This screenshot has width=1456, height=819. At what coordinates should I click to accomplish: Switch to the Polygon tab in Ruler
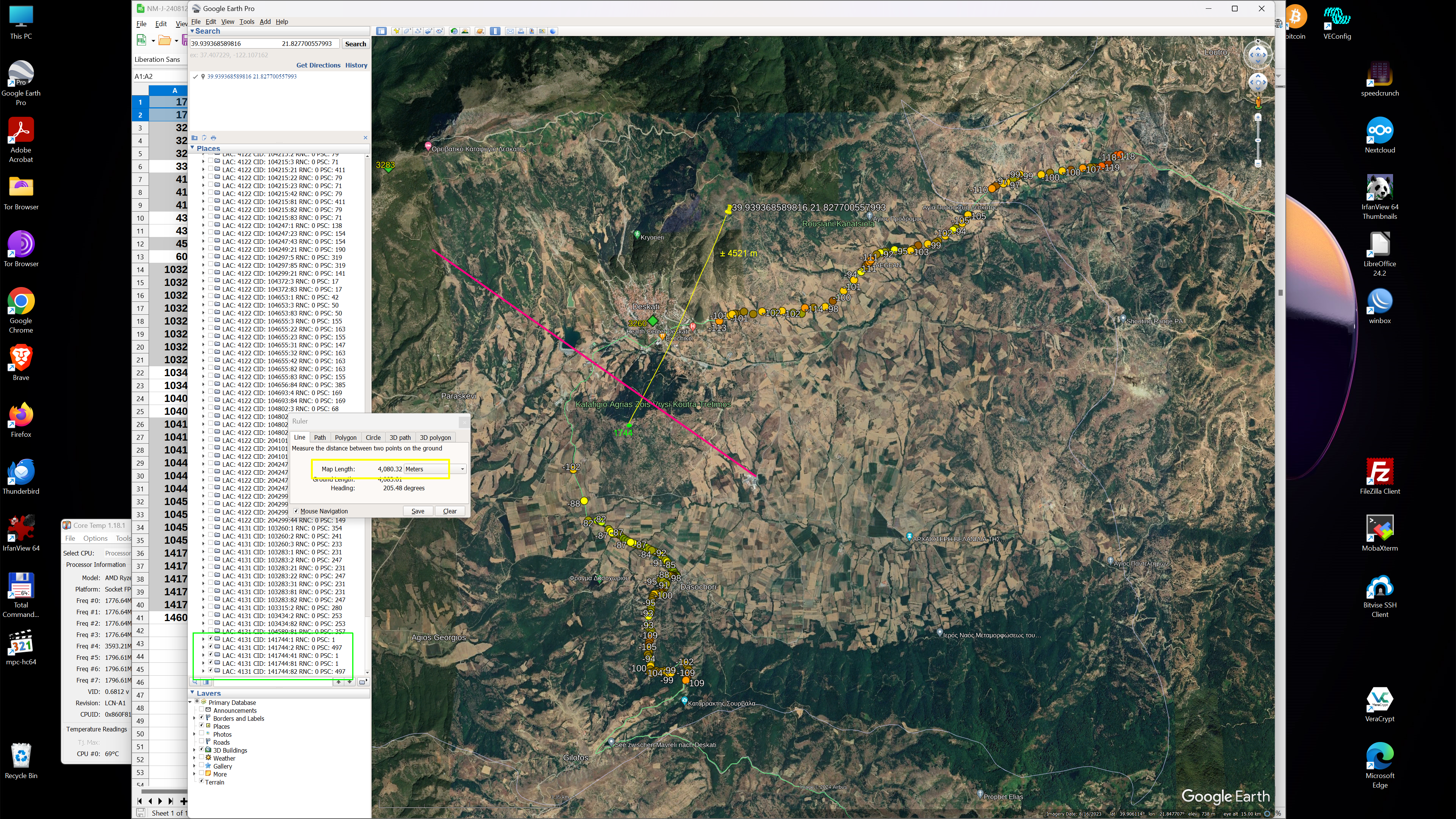click(x=345, y=438)
